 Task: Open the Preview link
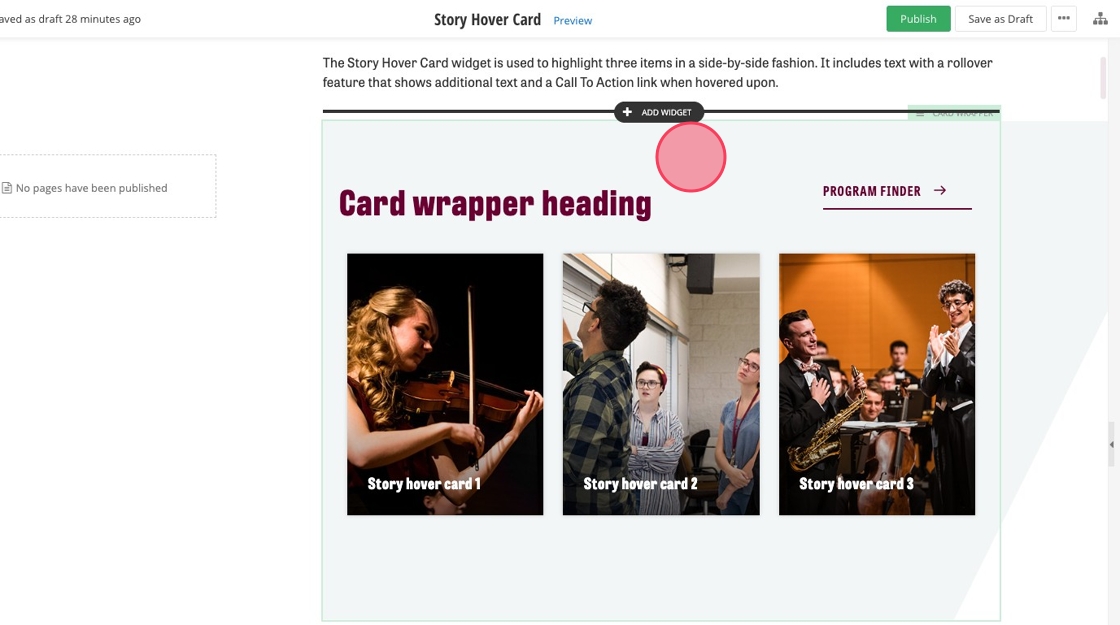[x=573, y=21]
